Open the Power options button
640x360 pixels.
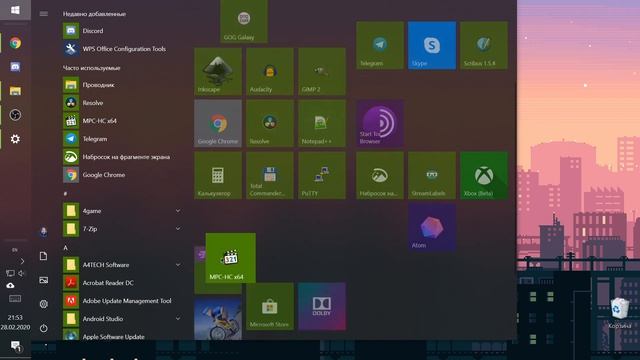pos(44,328)
